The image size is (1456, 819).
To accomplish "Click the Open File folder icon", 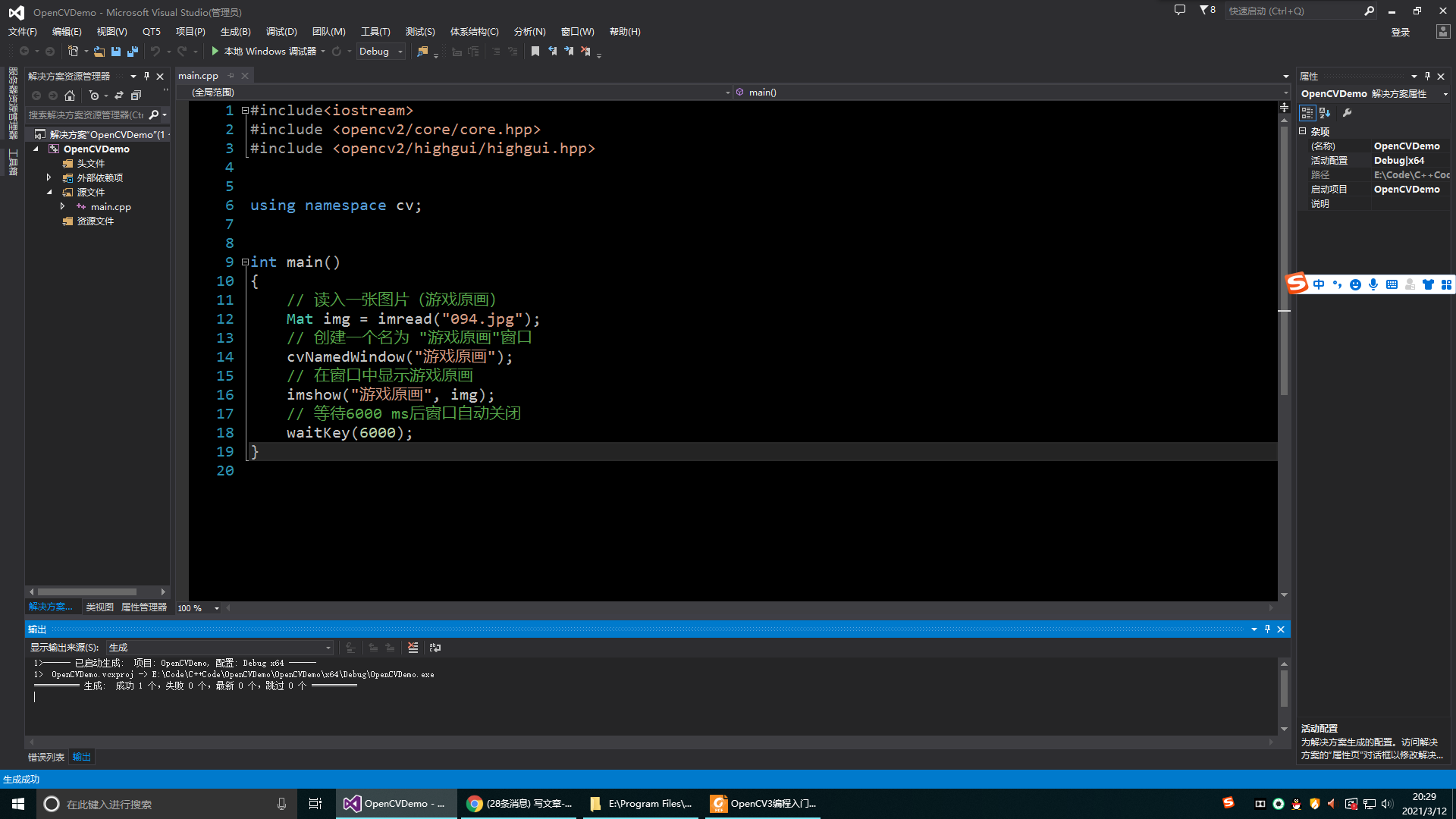I will click(x=99, y=52).
